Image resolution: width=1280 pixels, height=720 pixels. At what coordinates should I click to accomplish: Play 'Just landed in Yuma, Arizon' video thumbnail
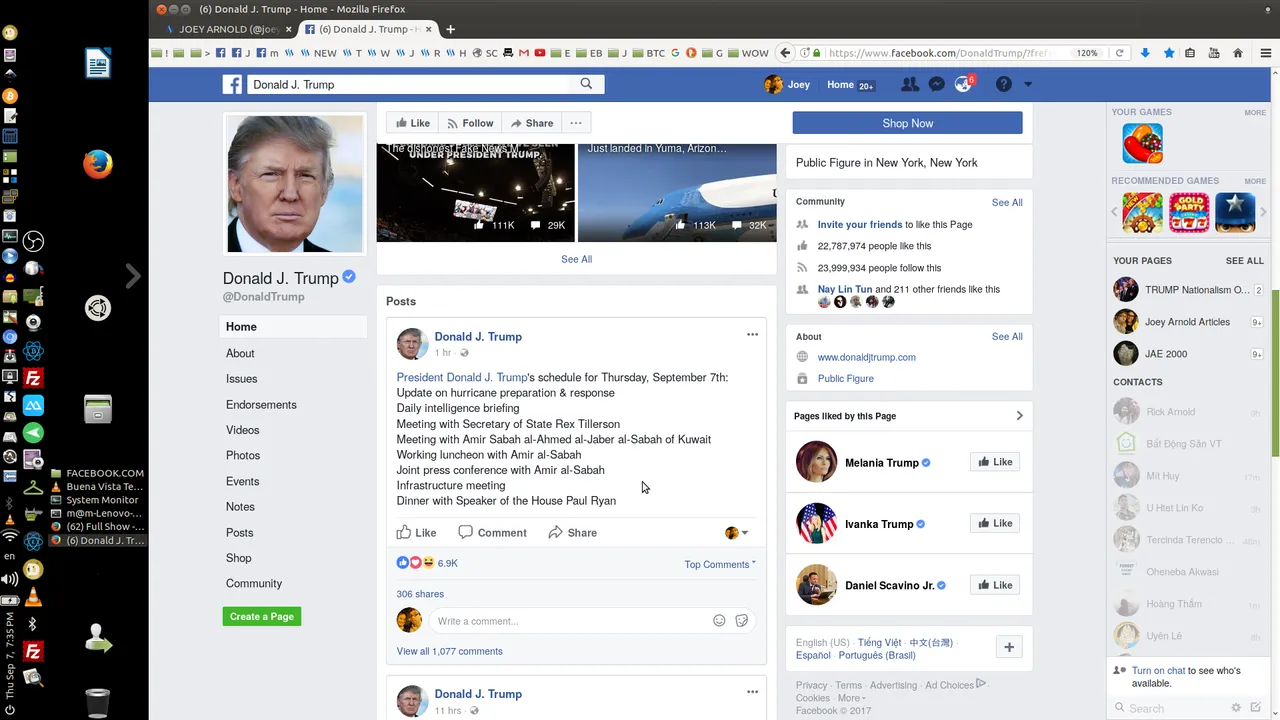pos(677,192)
